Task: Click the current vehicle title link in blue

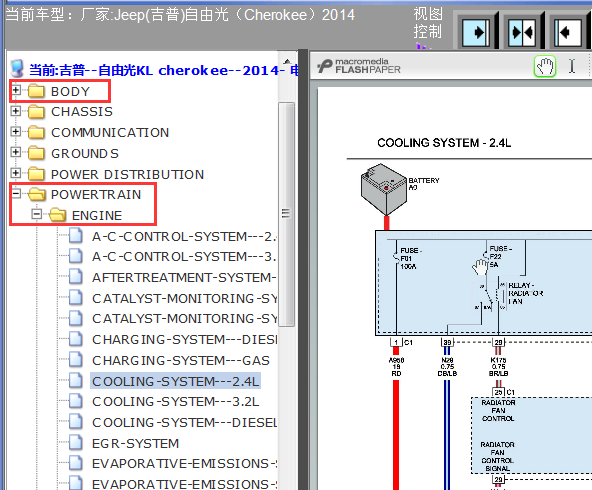Action: (x=163, y=71)
